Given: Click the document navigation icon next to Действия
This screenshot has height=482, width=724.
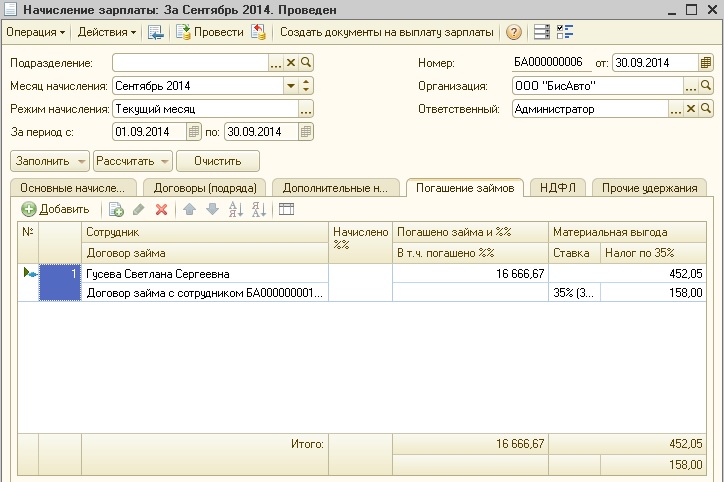Looking at the screenshot, I should tap(156, 32).
